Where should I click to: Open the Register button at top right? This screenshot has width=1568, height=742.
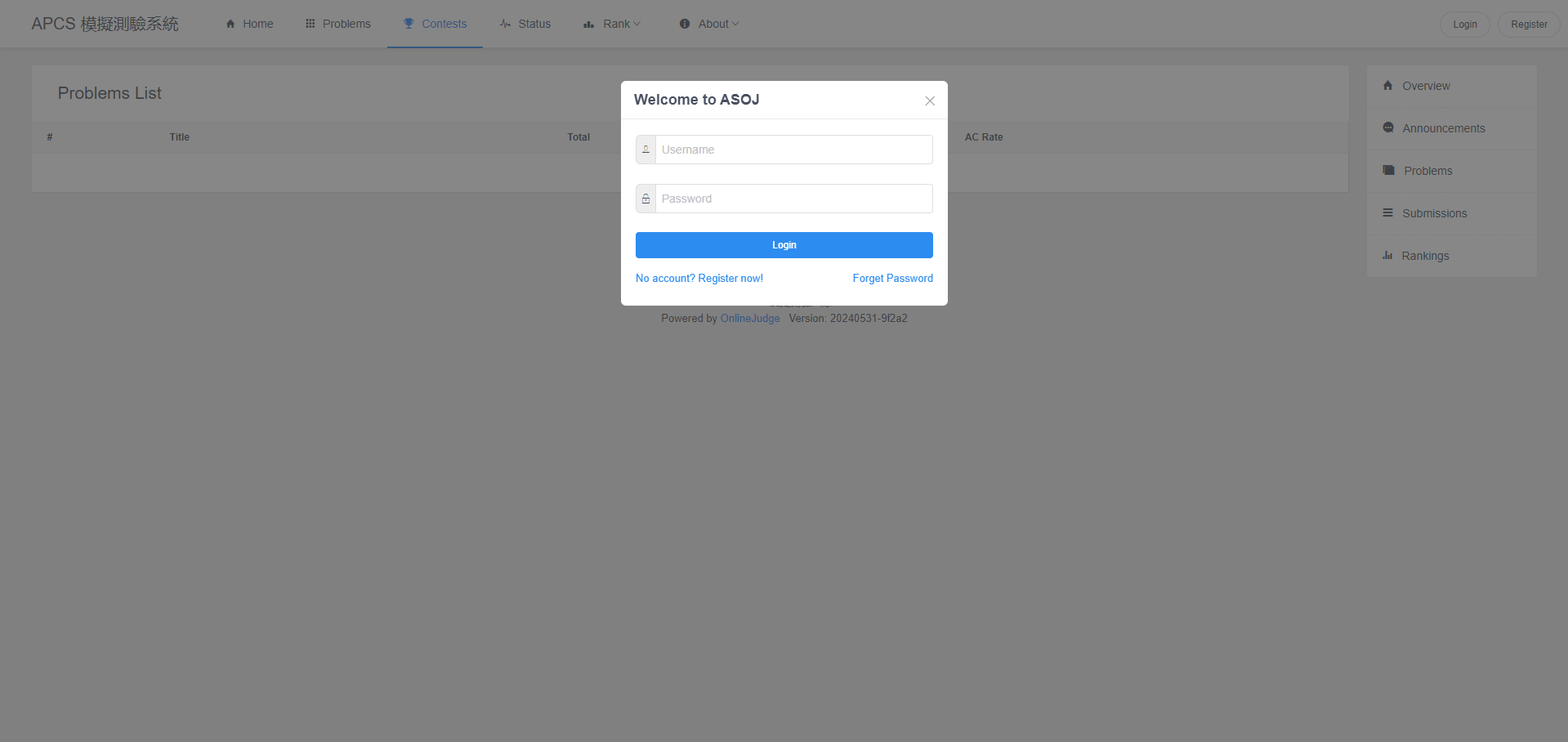coord(1529,25)
